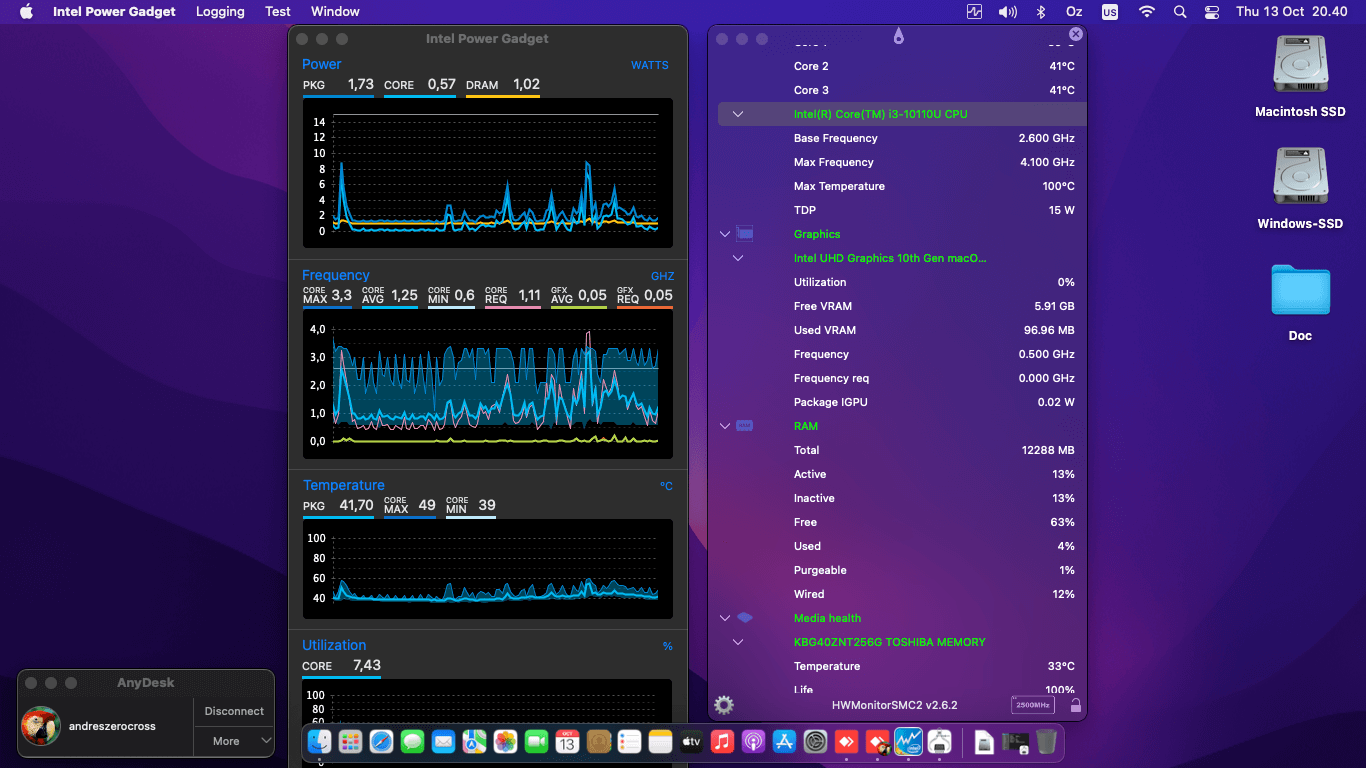The width and height of the screenshot is (1366, 768).
Task: Click the HWMonitorSMC2 chart icon in the Dock
Action: tap(908, 742)
